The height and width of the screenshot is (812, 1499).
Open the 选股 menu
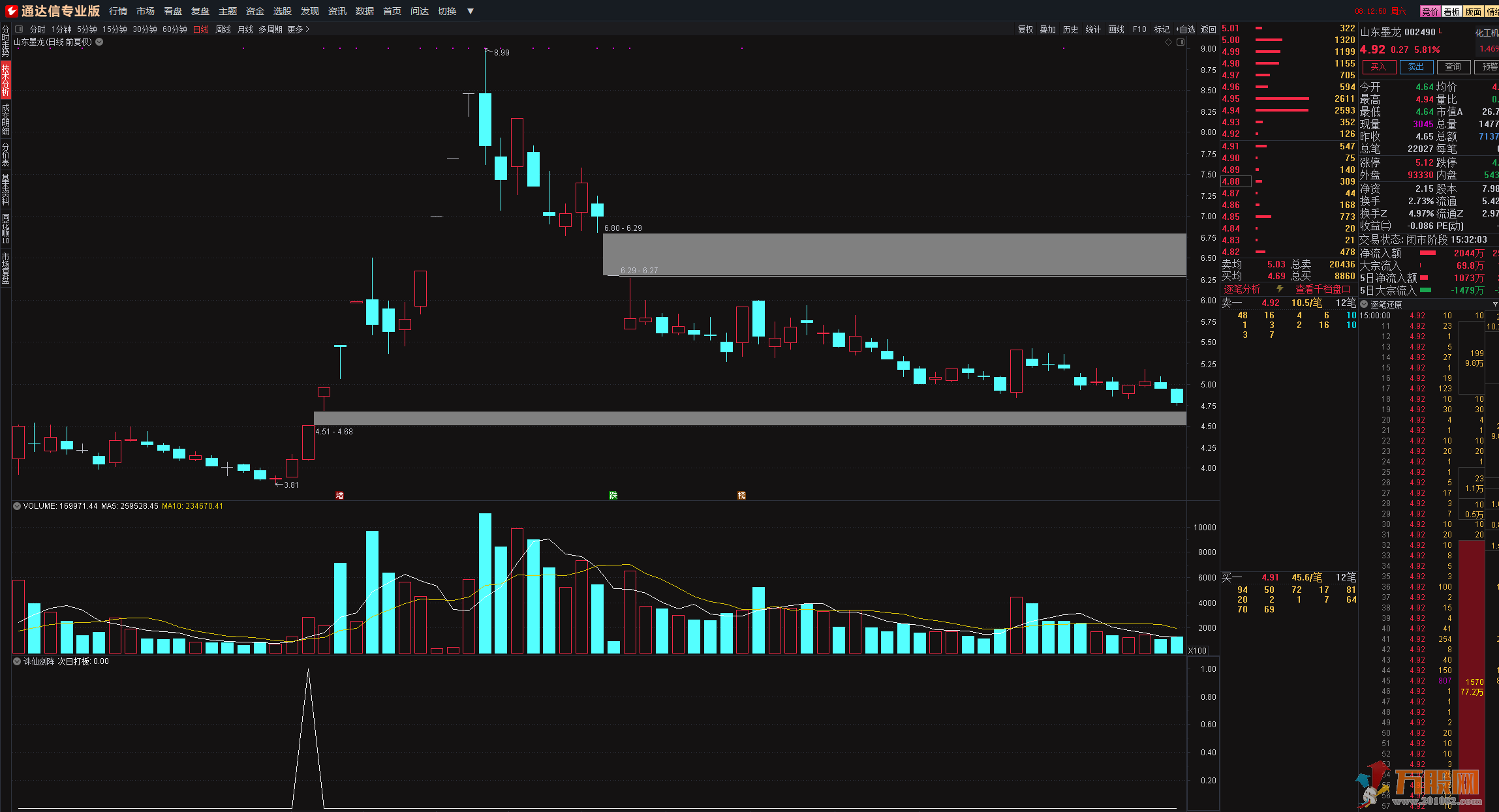tap(282, 11)
